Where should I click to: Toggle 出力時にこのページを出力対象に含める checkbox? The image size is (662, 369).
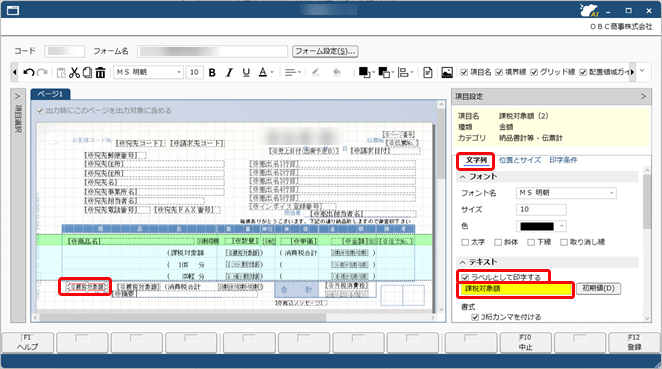(x=40, y=111)
